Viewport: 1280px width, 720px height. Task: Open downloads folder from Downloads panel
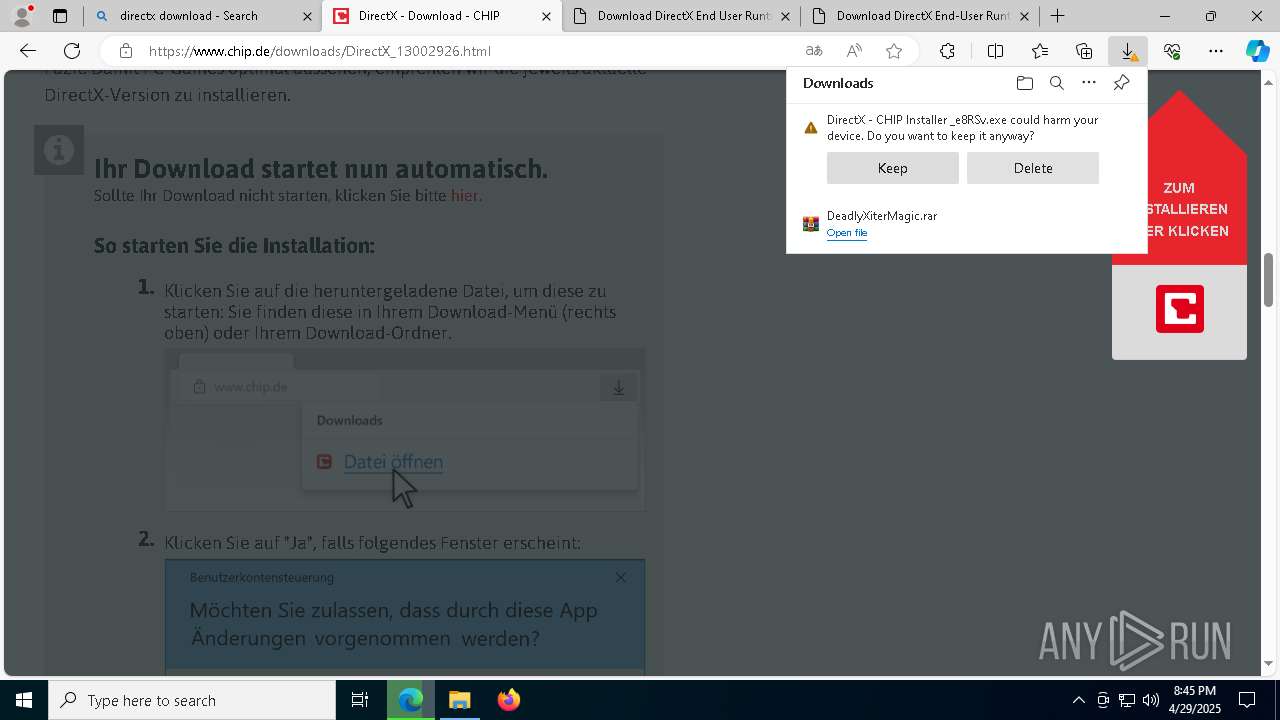pyautogui.click(x=1024, y=83)
